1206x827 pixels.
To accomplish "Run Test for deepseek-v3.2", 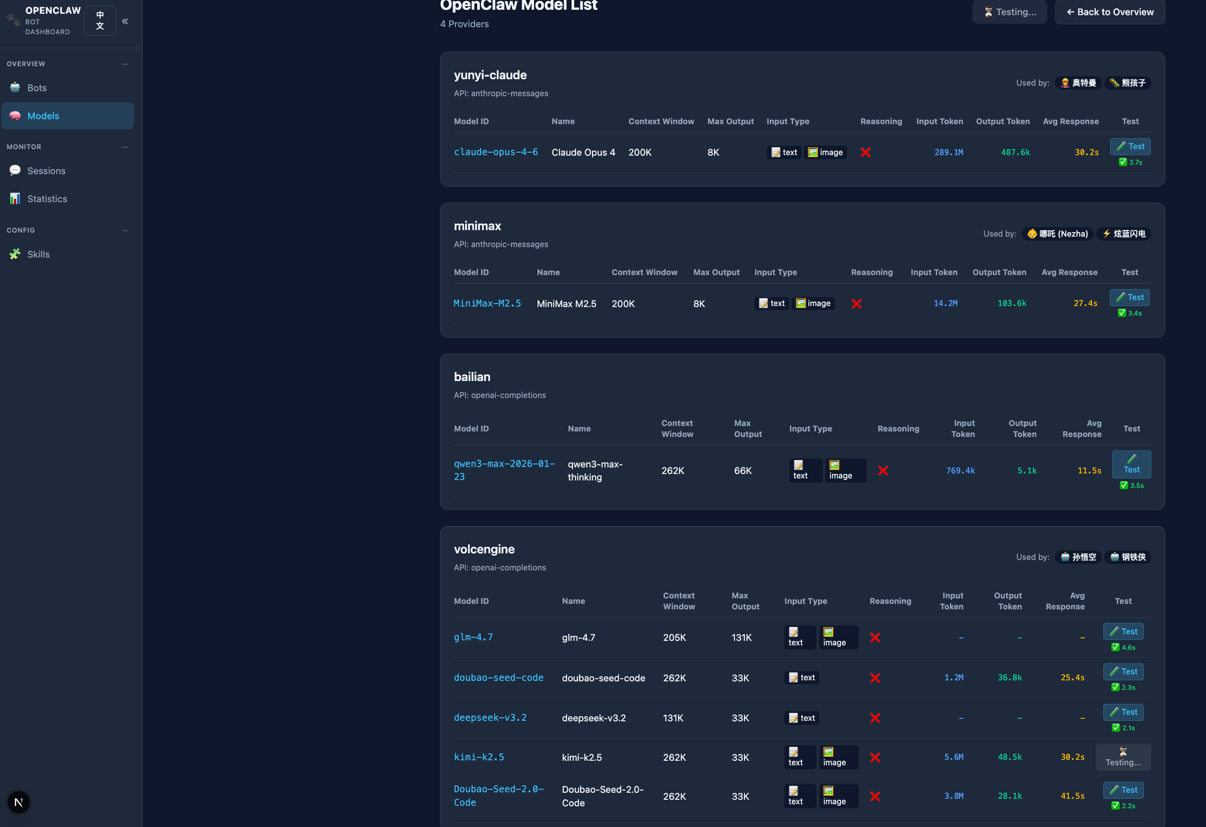I will click(x=1123, y=712).
